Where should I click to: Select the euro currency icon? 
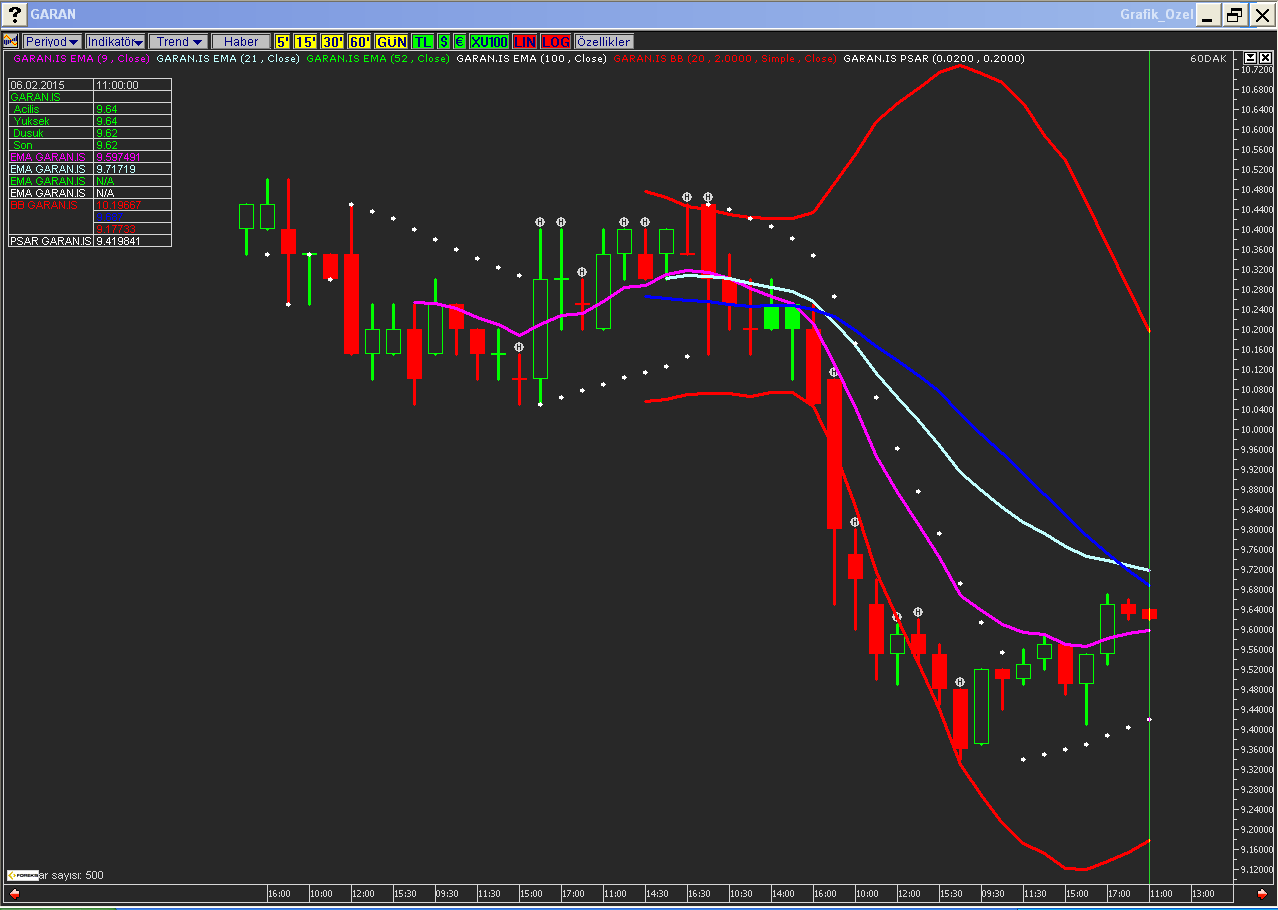459,41
